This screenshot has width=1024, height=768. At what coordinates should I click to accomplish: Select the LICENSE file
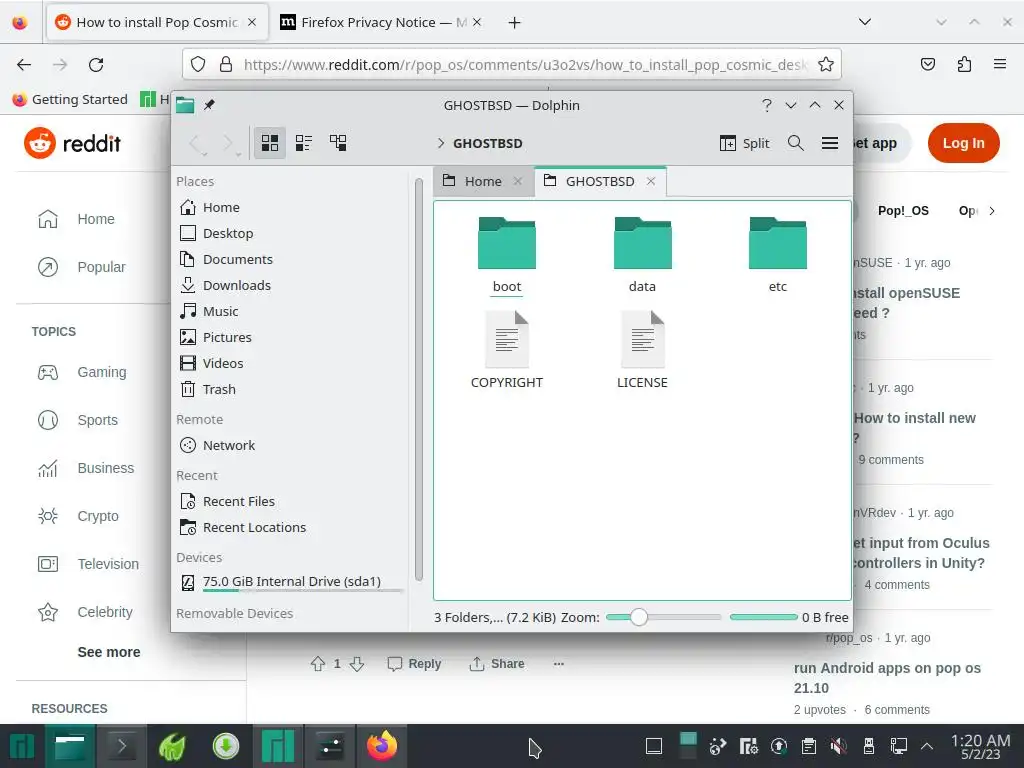coord(643,351)
